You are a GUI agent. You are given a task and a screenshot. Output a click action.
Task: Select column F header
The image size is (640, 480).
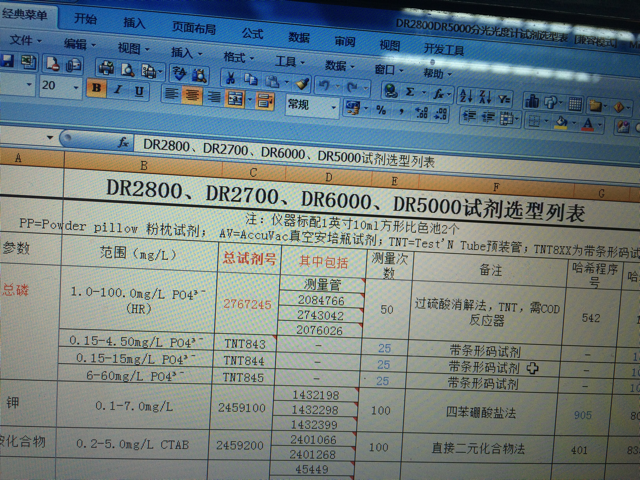point(496,187)
